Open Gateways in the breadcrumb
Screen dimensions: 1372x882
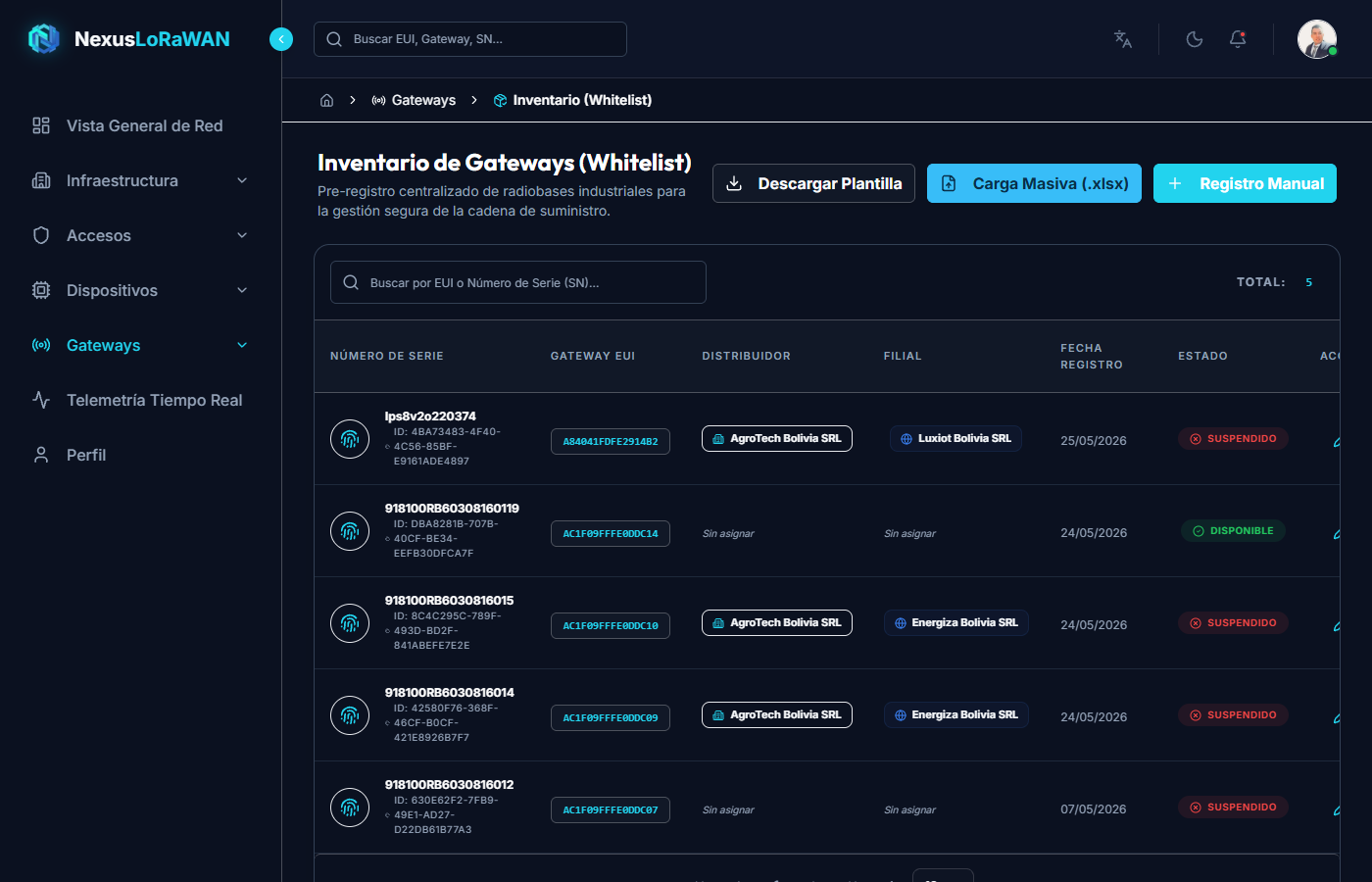click(414, 100)
